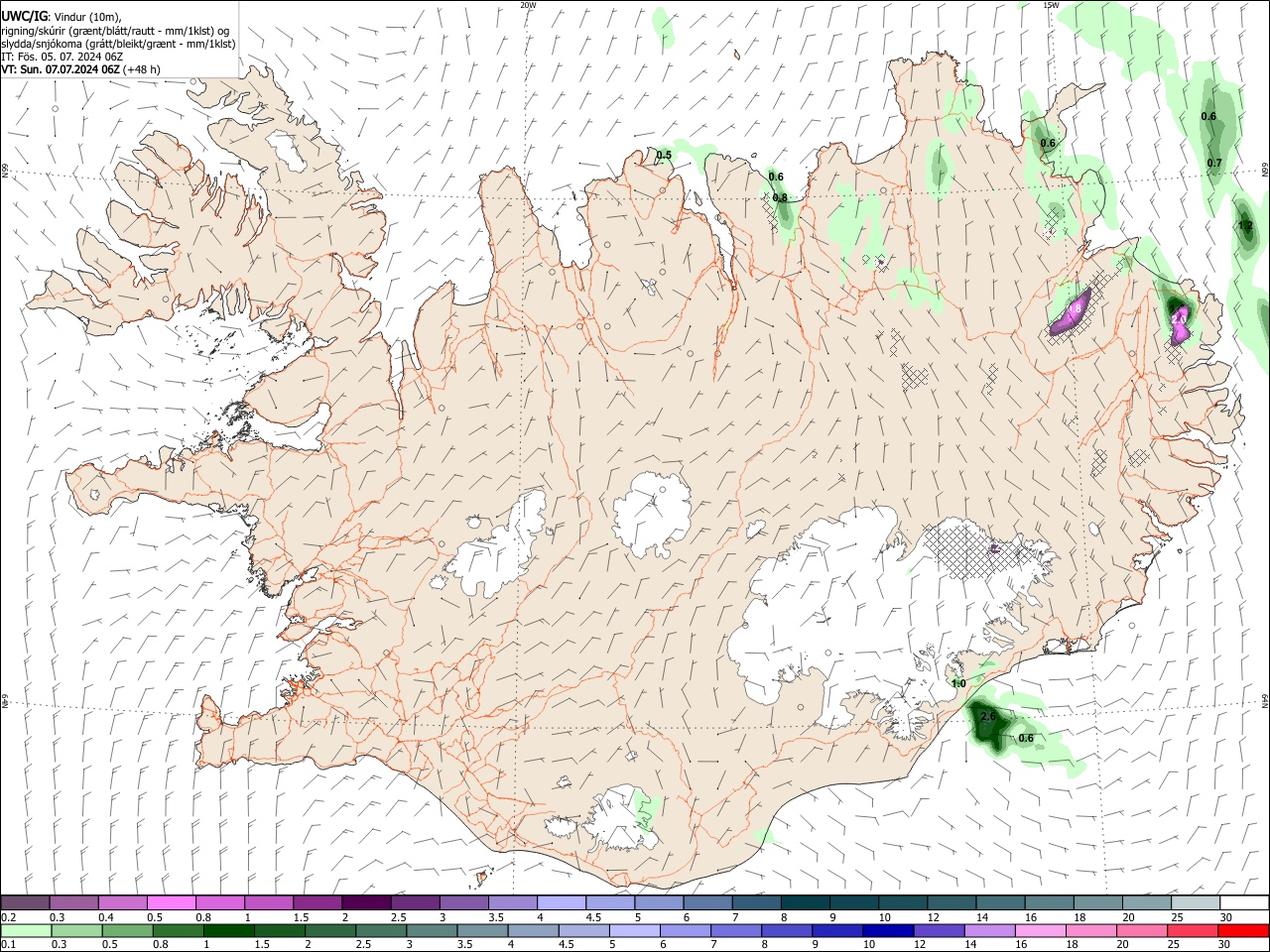Screen dimensions: 1270x952
Task: Select the '20W' longitude label at the top edge
Action: tap(528, 5)
